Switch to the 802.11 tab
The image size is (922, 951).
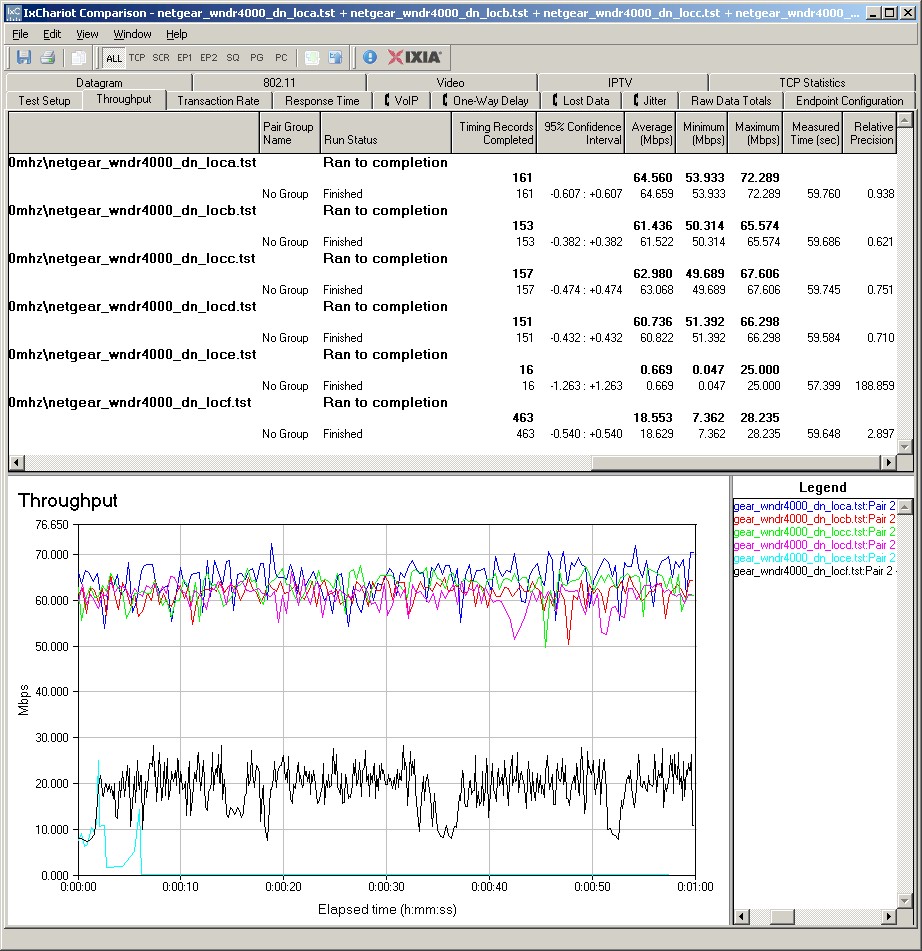click(279, 82)
